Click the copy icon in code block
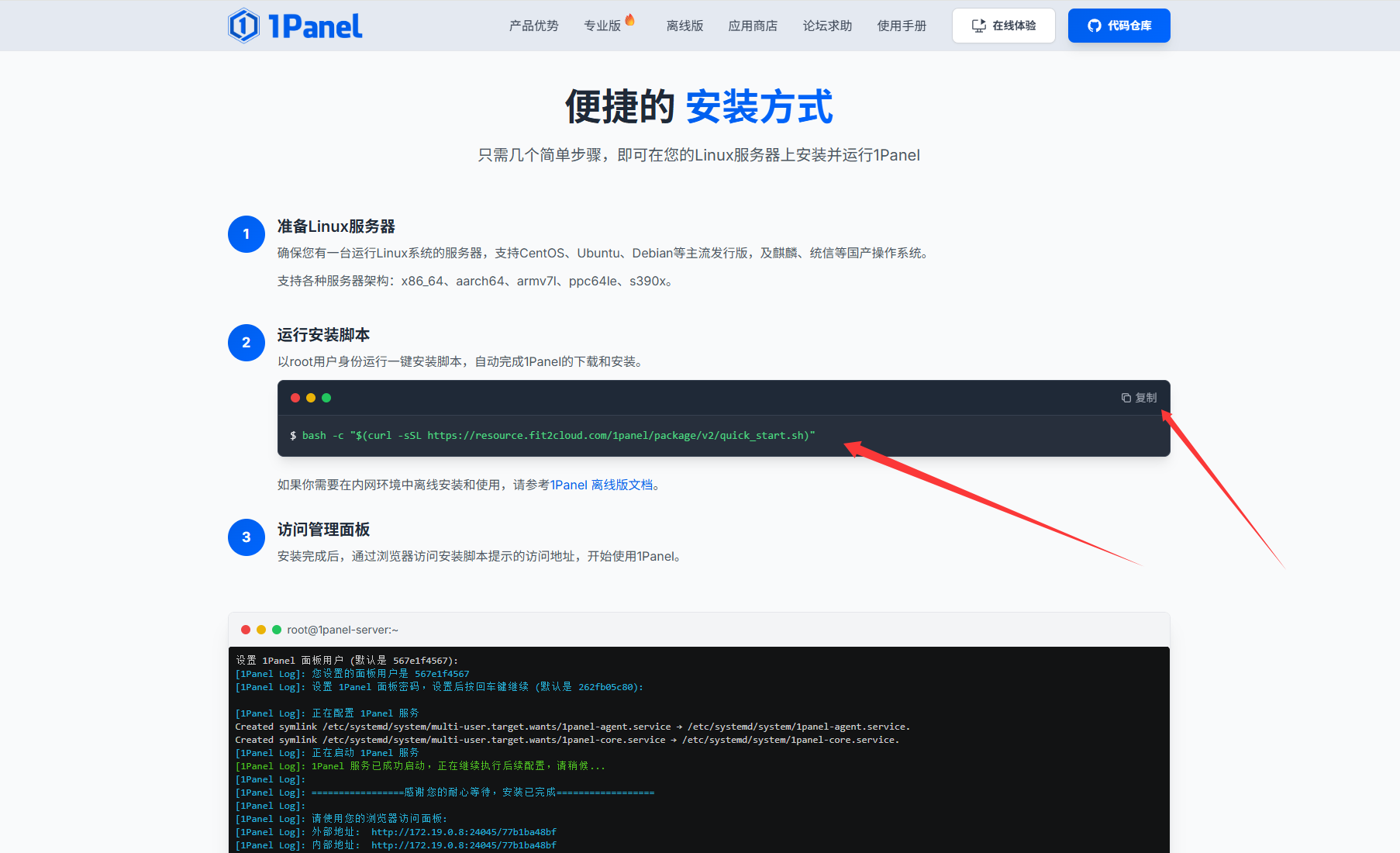1400x853 pixels. [1126, 398]
